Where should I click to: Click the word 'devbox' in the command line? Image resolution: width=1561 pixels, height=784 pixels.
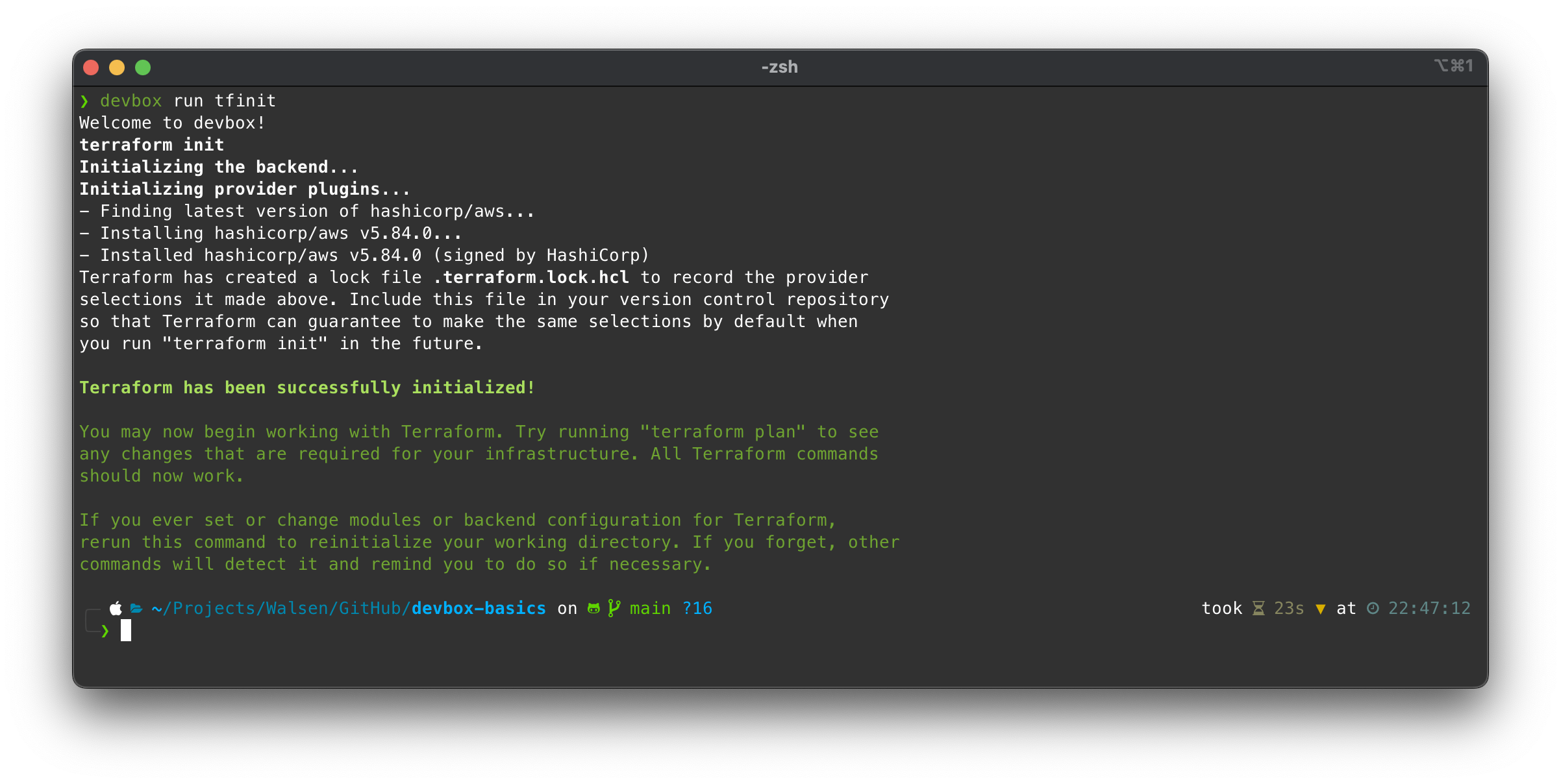coord(131,101)
